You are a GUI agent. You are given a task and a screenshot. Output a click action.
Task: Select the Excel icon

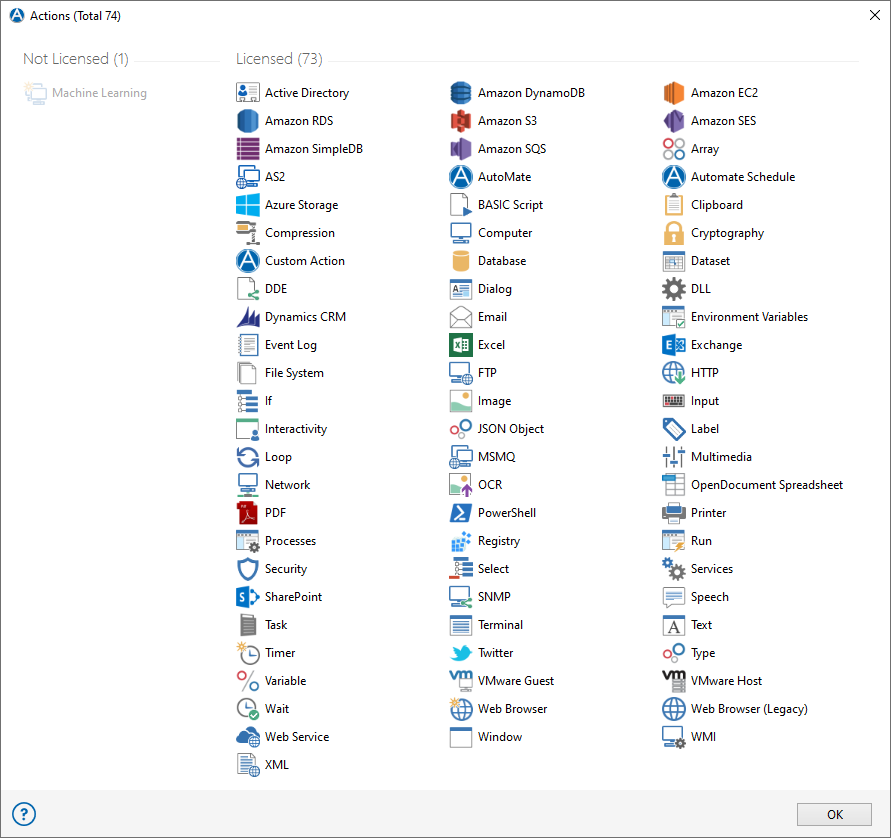[461, 344]
